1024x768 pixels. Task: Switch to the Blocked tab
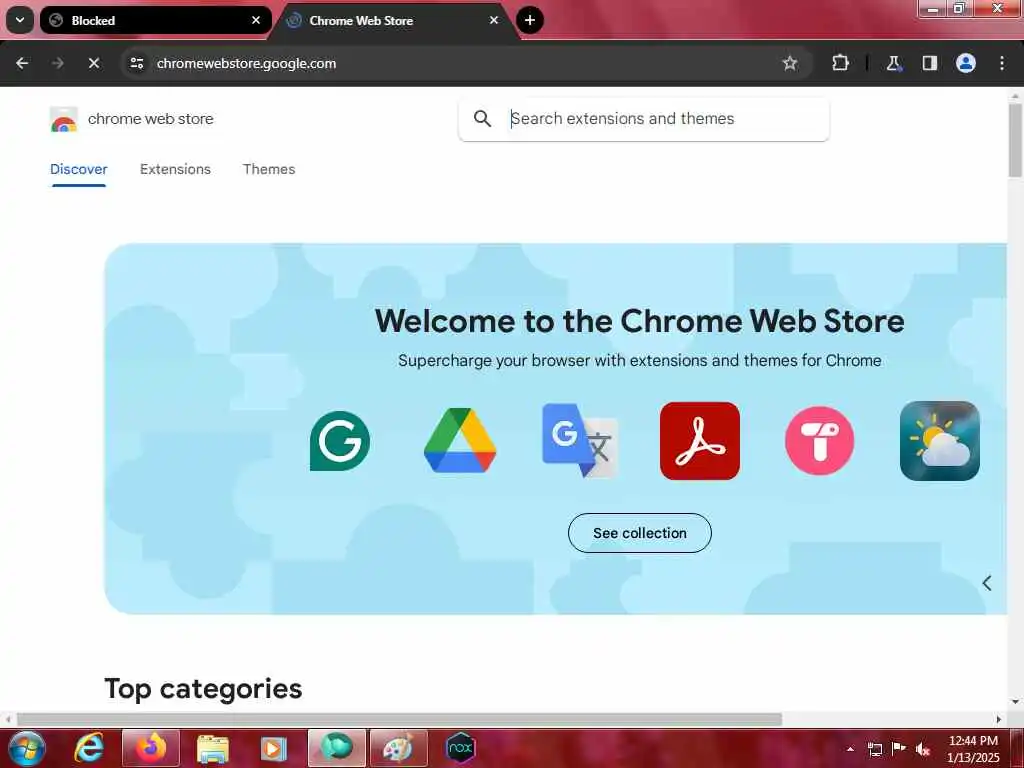click(155, 20)
